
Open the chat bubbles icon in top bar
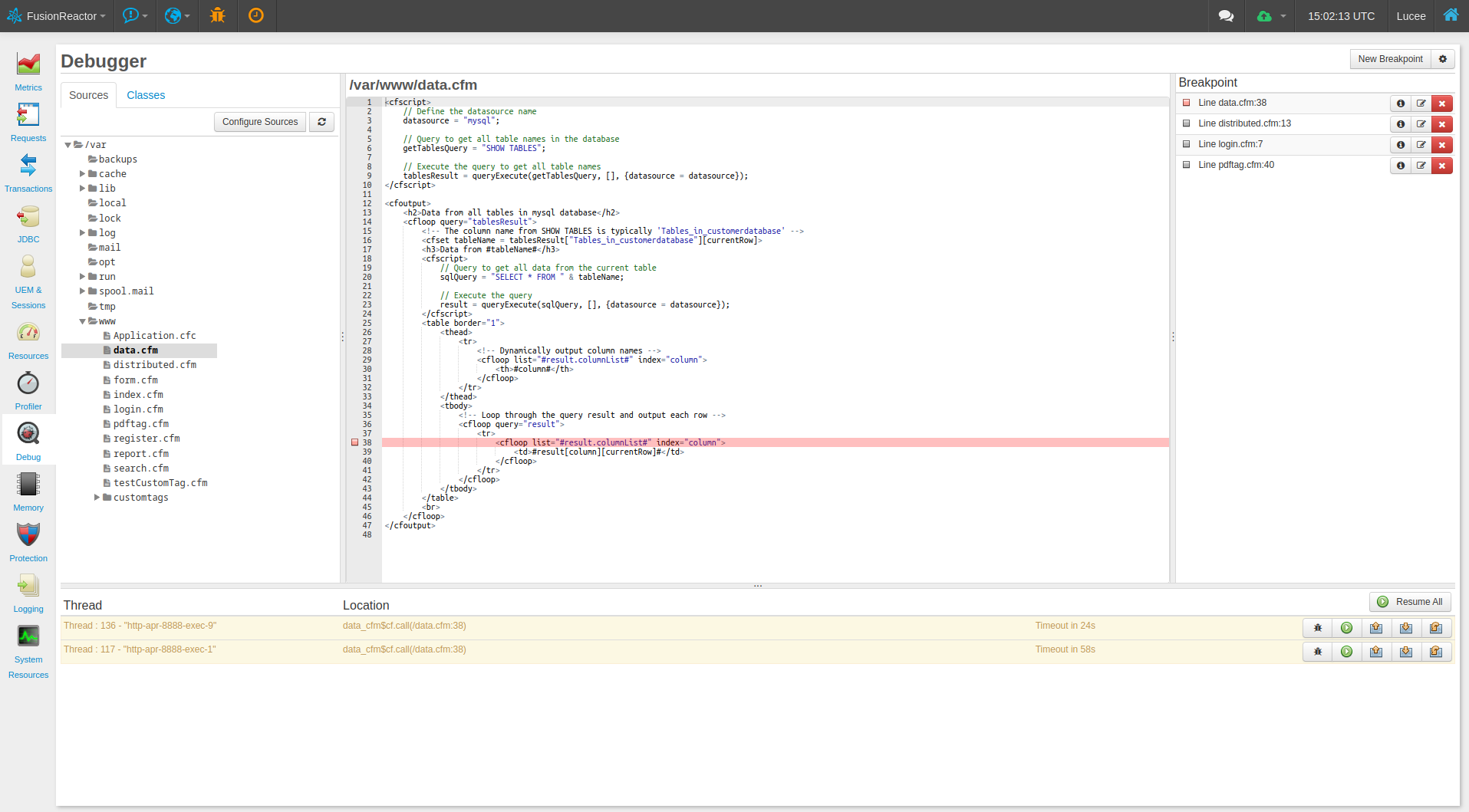1226,15
